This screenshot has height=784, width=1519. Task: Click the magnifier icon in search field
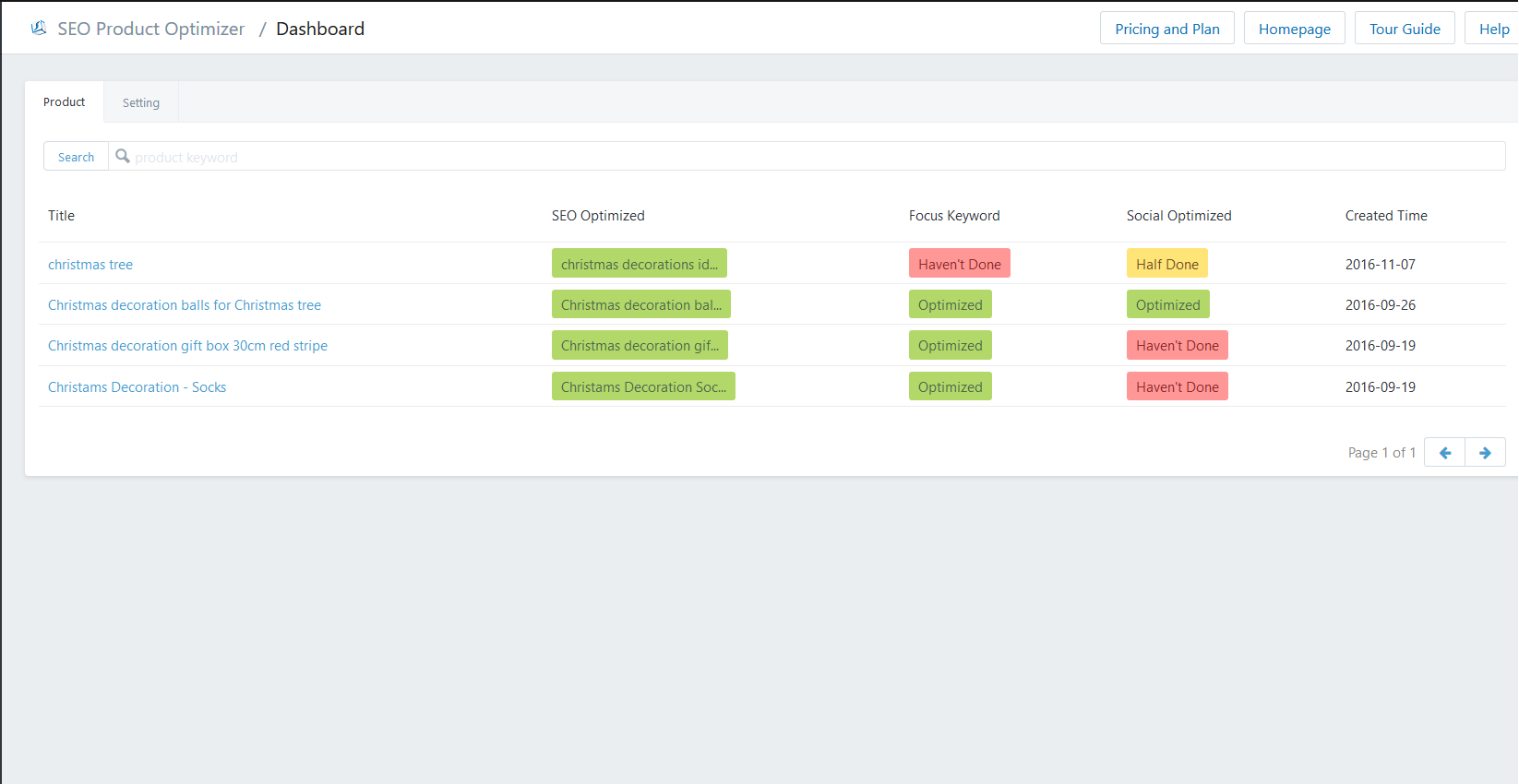tap(122, 156)
